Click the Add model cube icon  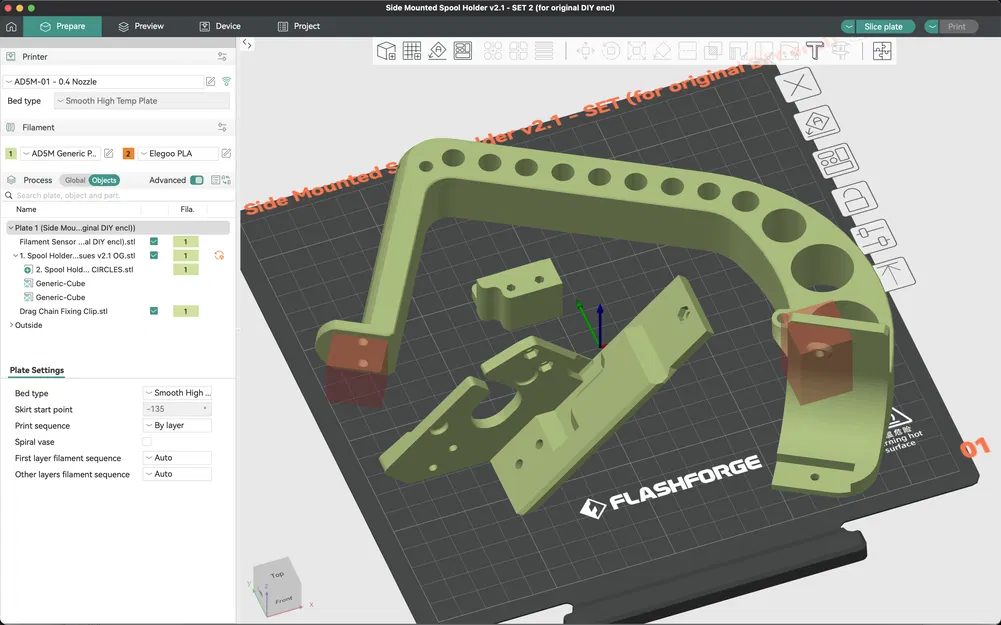click(386, 50)
